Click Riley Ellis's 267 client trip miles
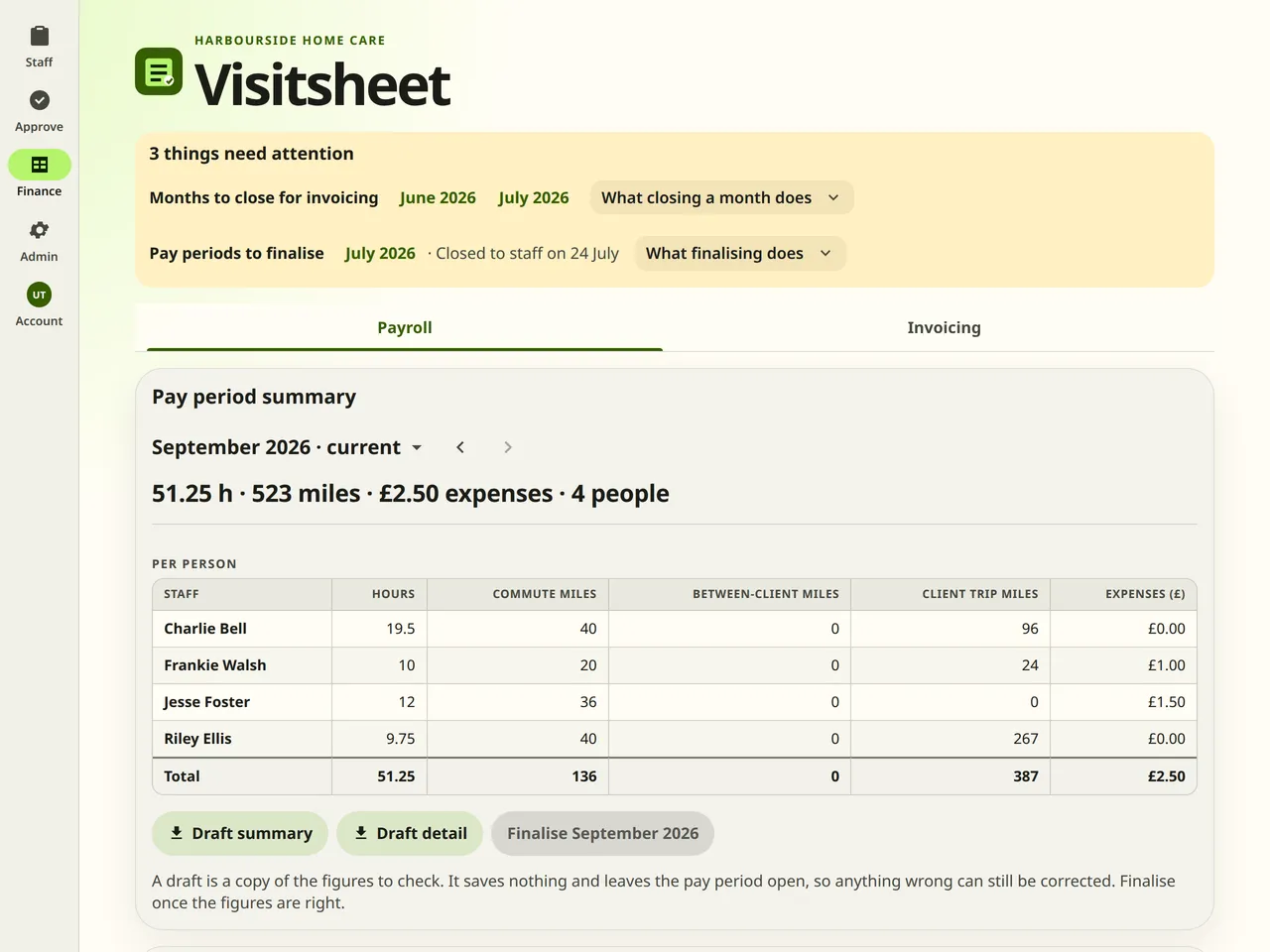1270x952 pixels. [951, 739]
